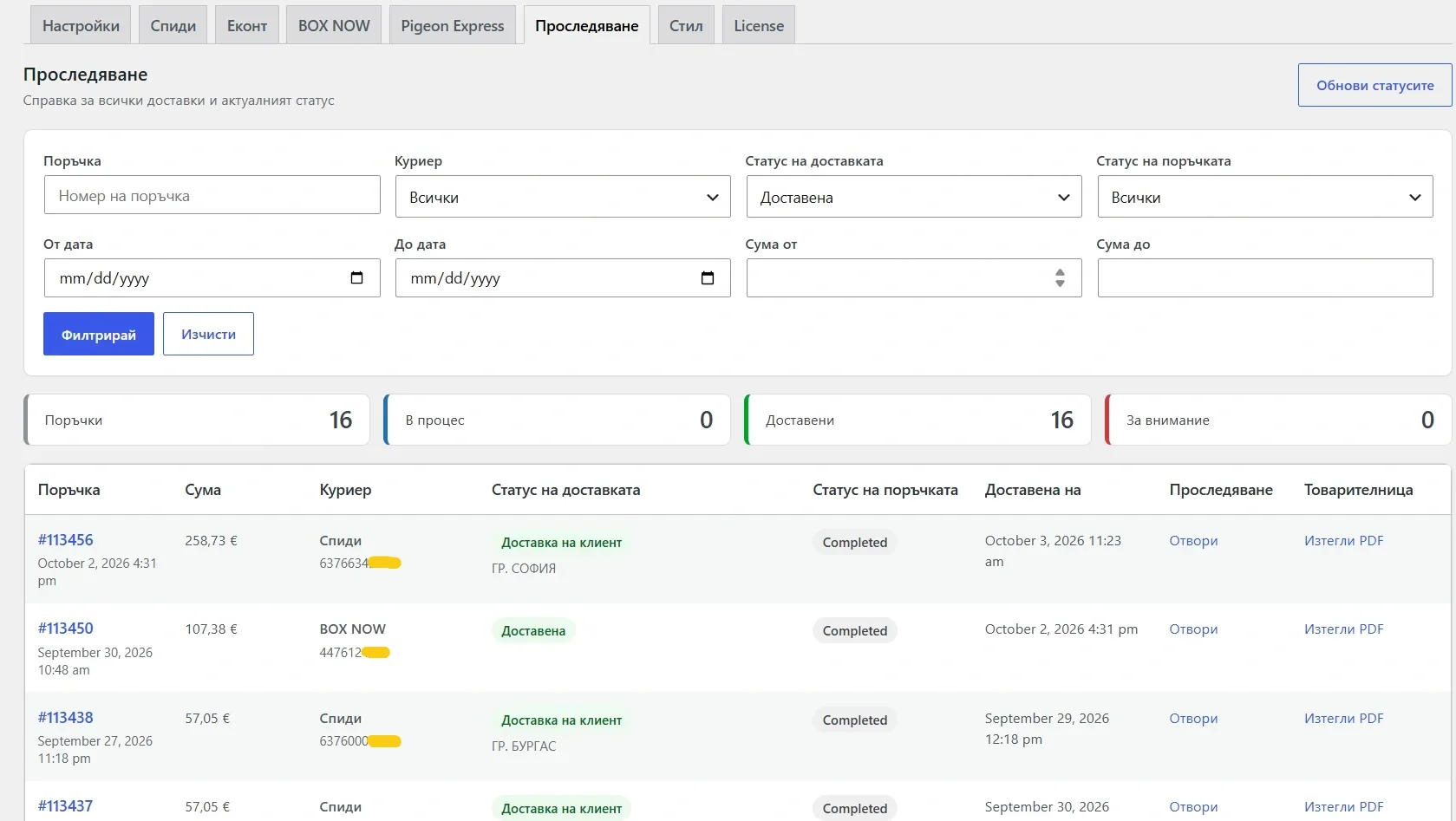
Task: Open the License tab
Action: coord(759,25)
